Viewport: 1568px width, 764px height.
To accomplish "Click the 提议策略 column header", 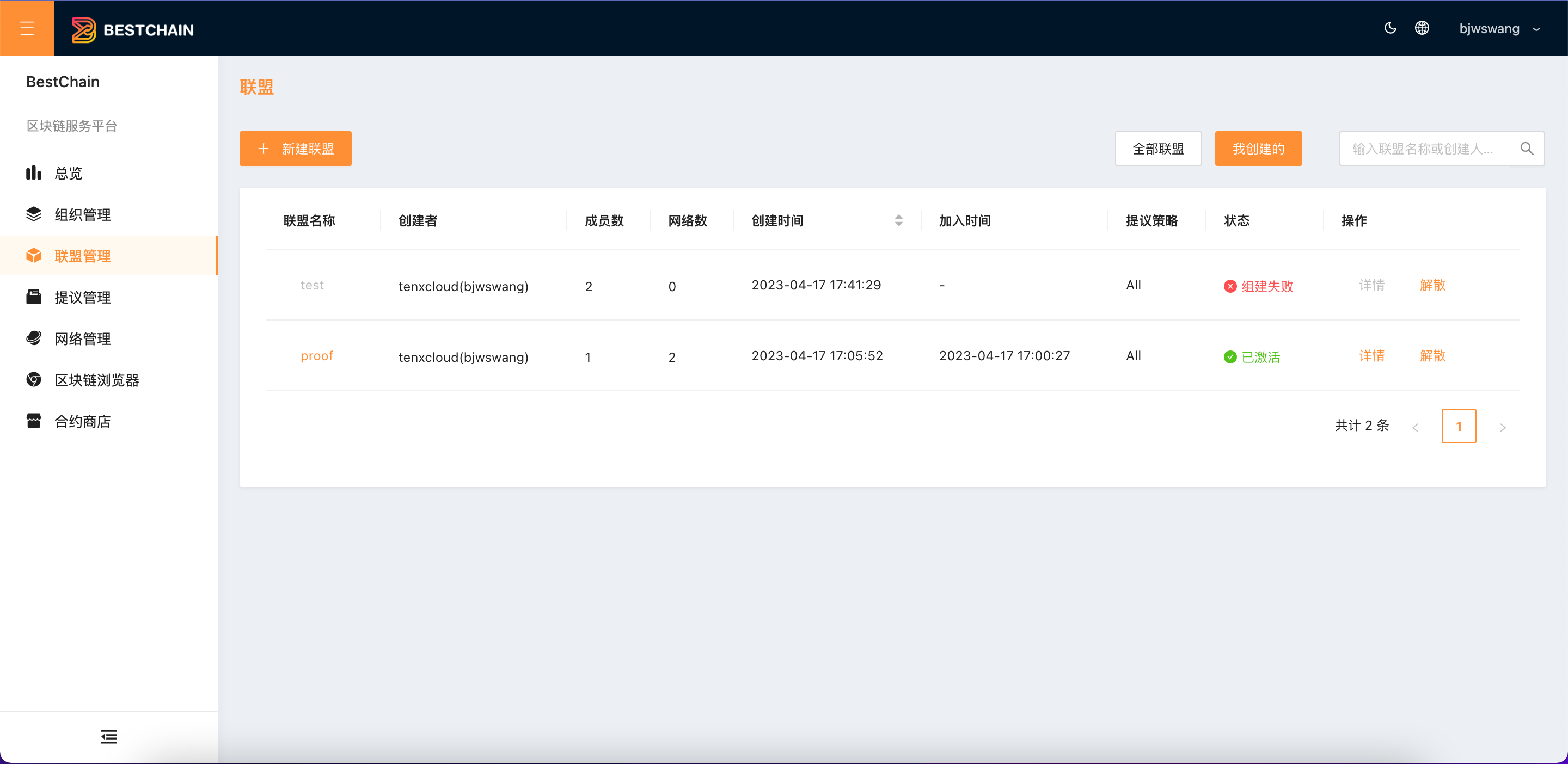I will click(1151, 220).
